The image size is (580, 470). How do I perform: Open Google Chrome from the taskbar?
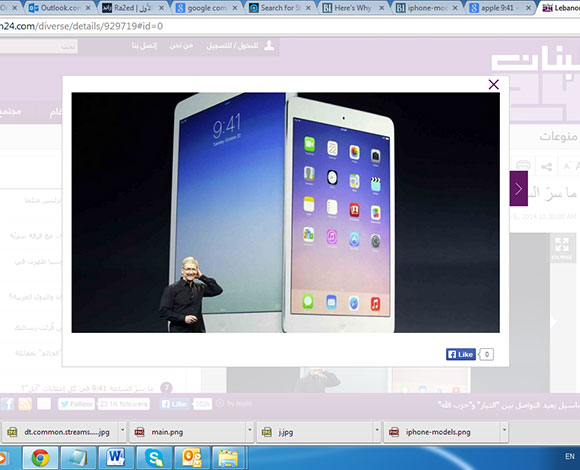(40, 458)
